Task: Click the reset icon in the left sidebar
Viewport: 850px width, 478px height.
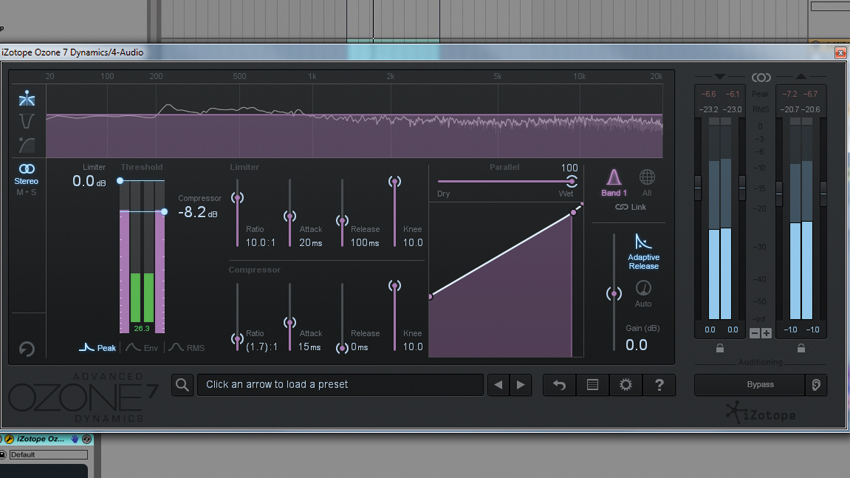Action: click(x=27, y=349)
